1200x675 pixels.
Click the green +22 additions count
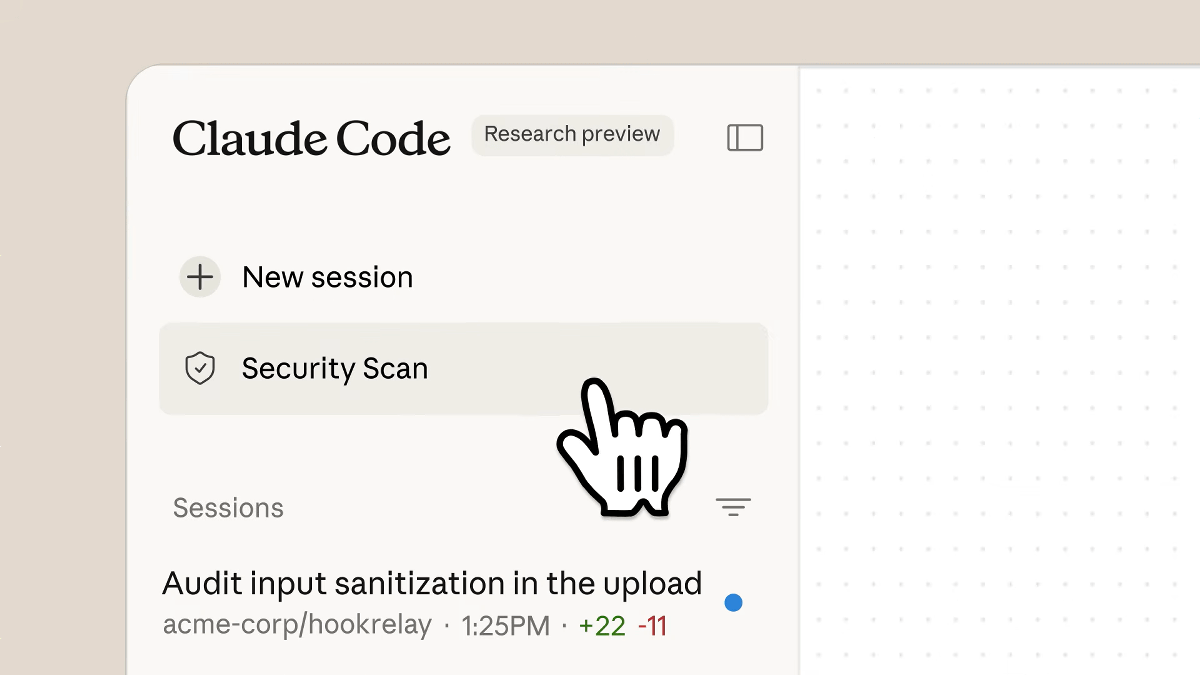click(602, 626)
